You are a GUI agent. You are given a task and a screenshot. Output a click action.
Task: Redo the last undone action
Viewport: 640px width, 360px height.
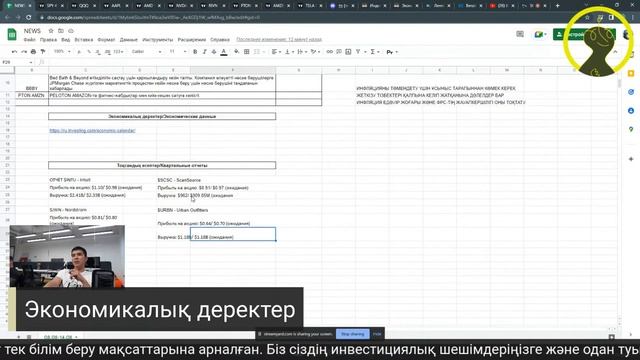[24, 52]
